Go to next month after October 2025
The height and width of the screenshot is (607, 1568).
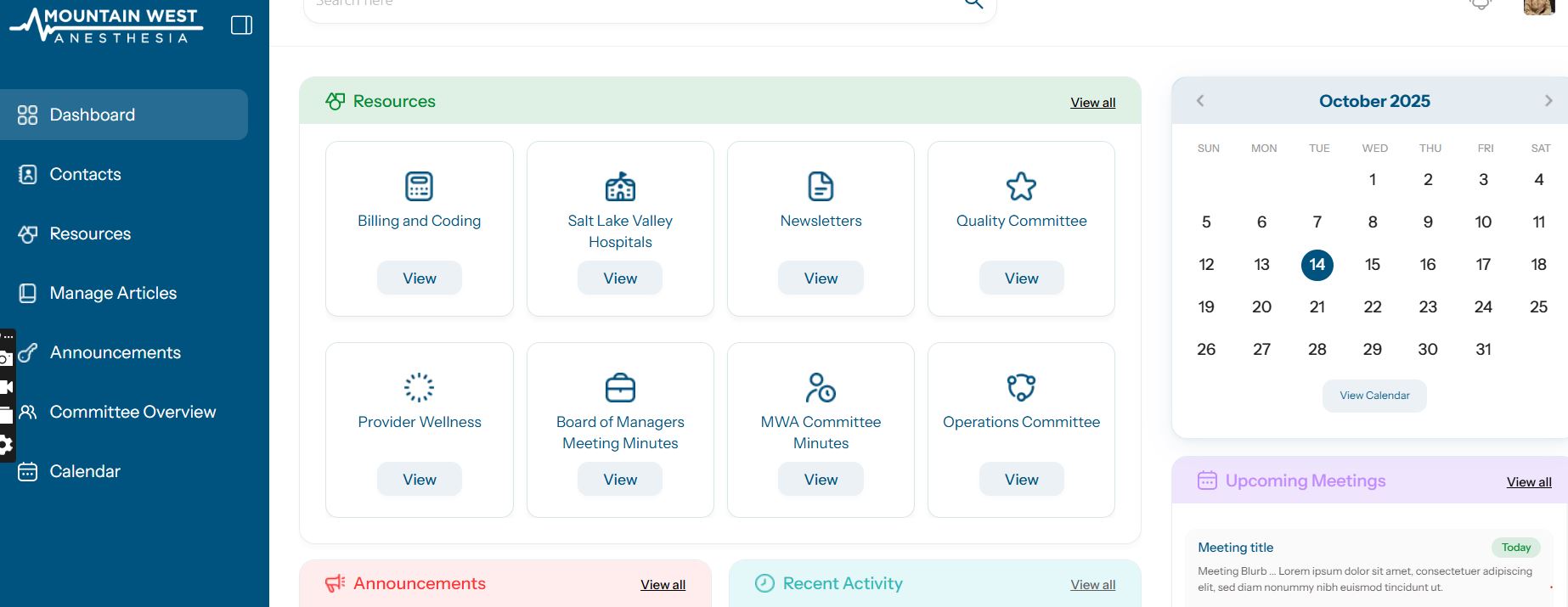(x=1548, y=101)
